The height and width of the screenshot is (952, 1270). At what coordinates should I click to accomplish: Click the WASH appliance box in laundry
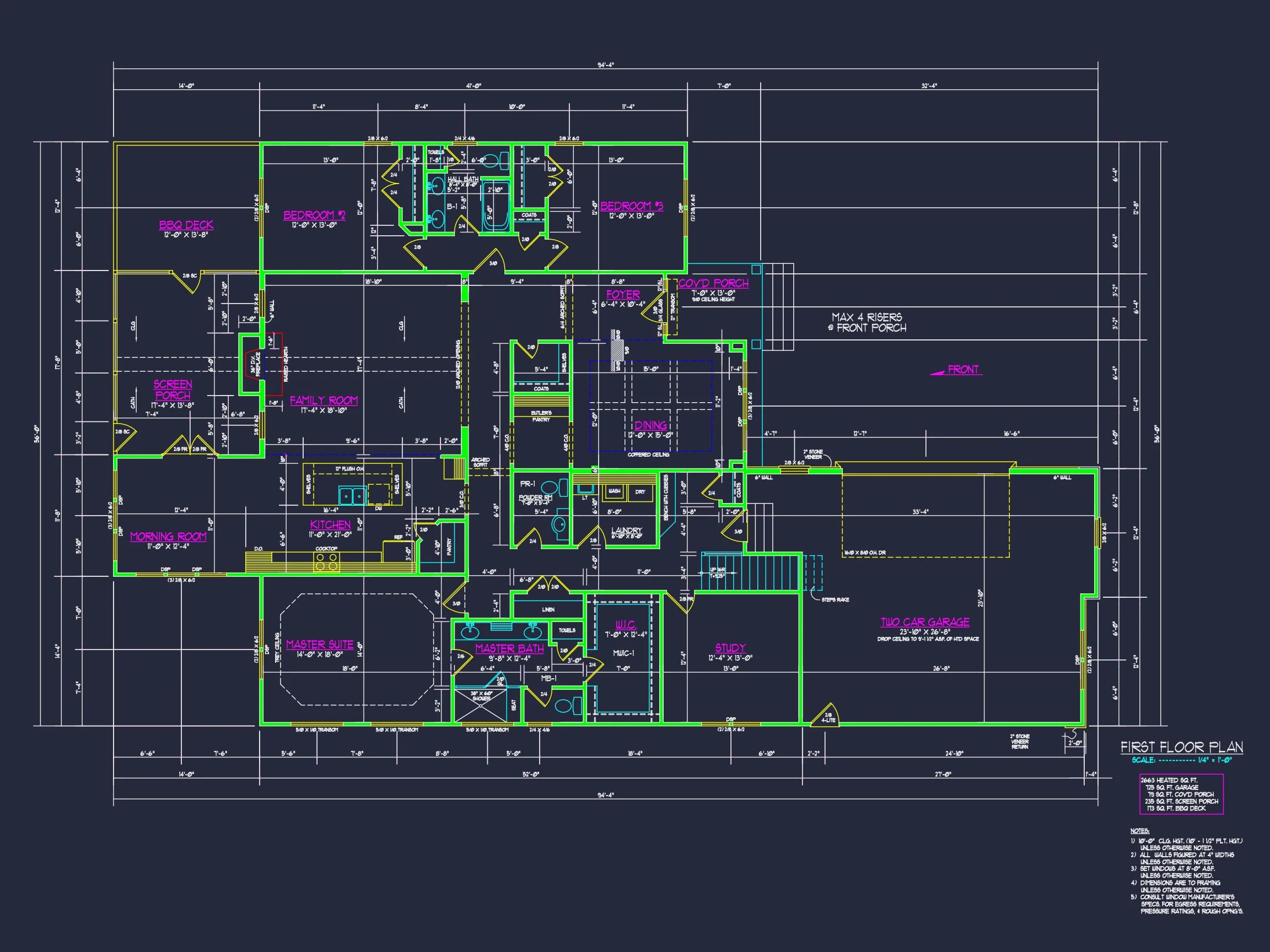tap(614, 492)
